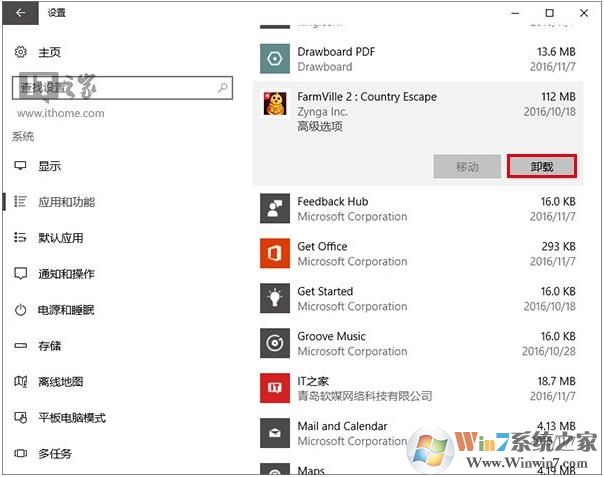
Task: Minimize the Settings window
Action: 515,13
